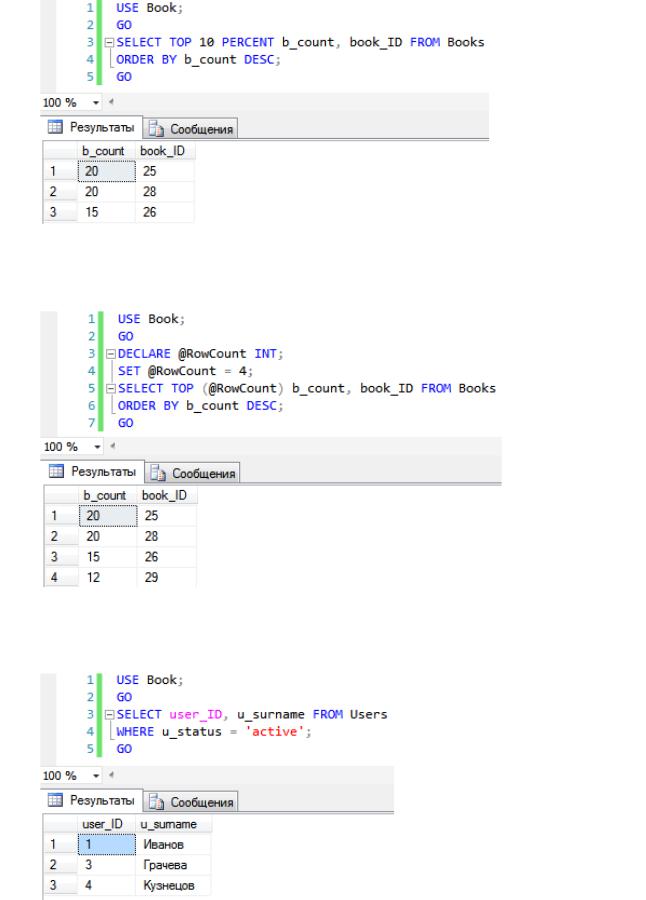The image size is (646, 900).
Task: Select surname cell Иванов
Action: 173,844
